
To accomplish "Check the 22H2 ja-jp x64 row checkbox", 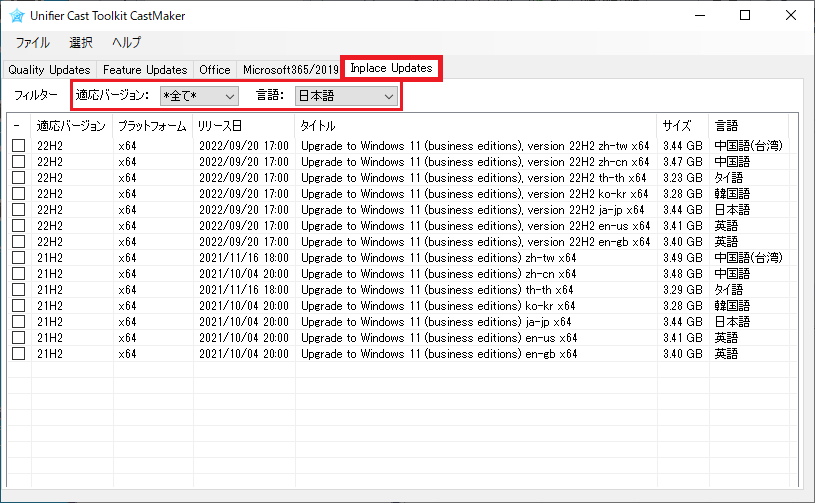I will click(19, 210).
